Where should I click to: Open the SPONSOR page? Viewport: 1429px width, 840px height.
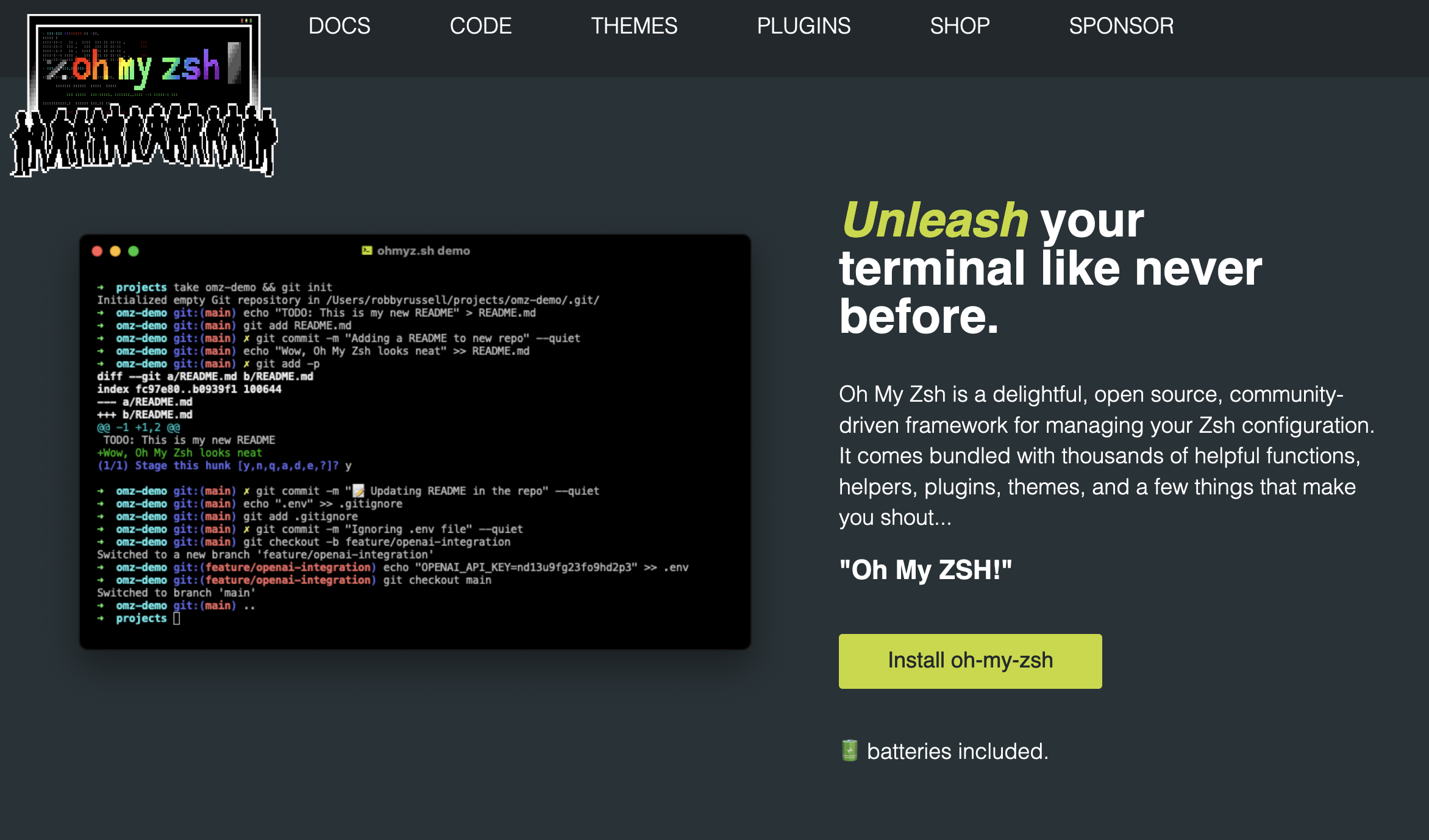coord(1121,26)
